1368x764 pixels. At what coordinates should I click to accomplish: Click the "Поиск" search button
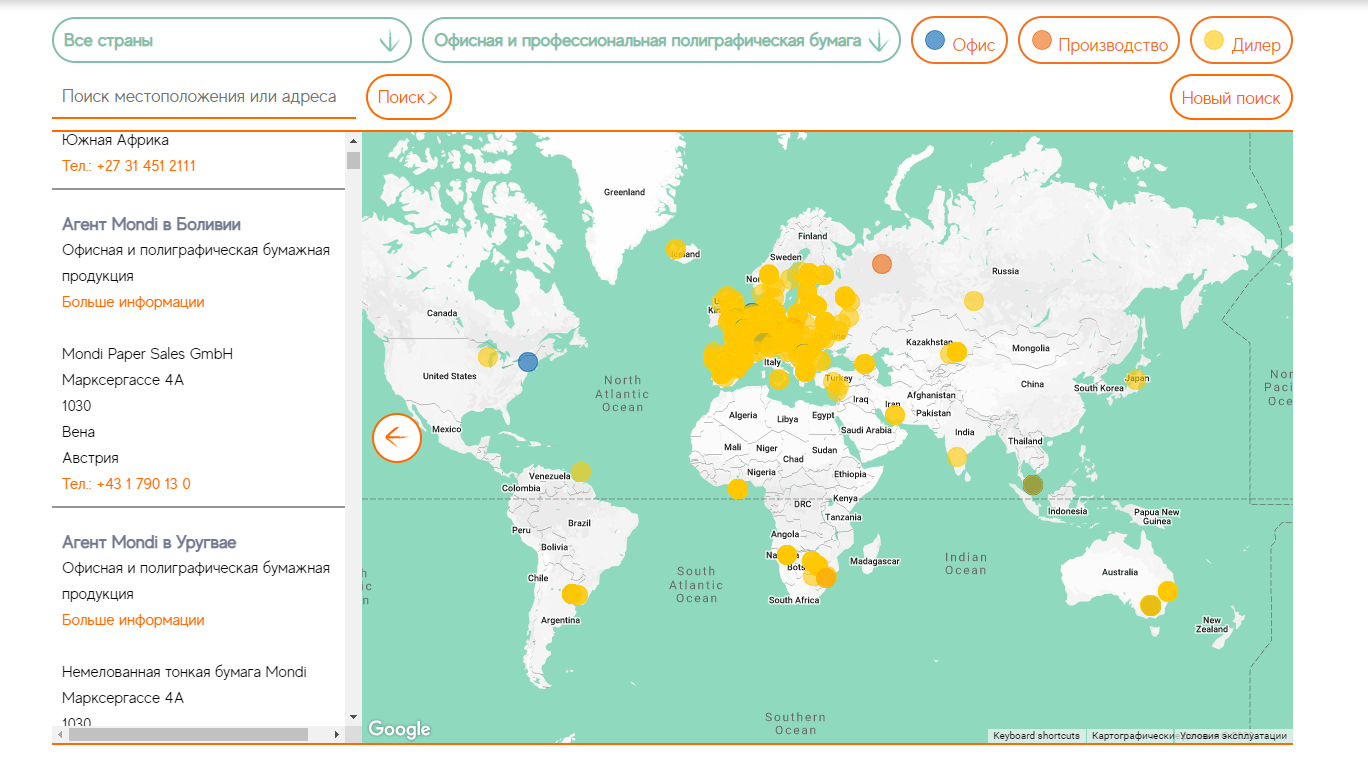point(409,97)
